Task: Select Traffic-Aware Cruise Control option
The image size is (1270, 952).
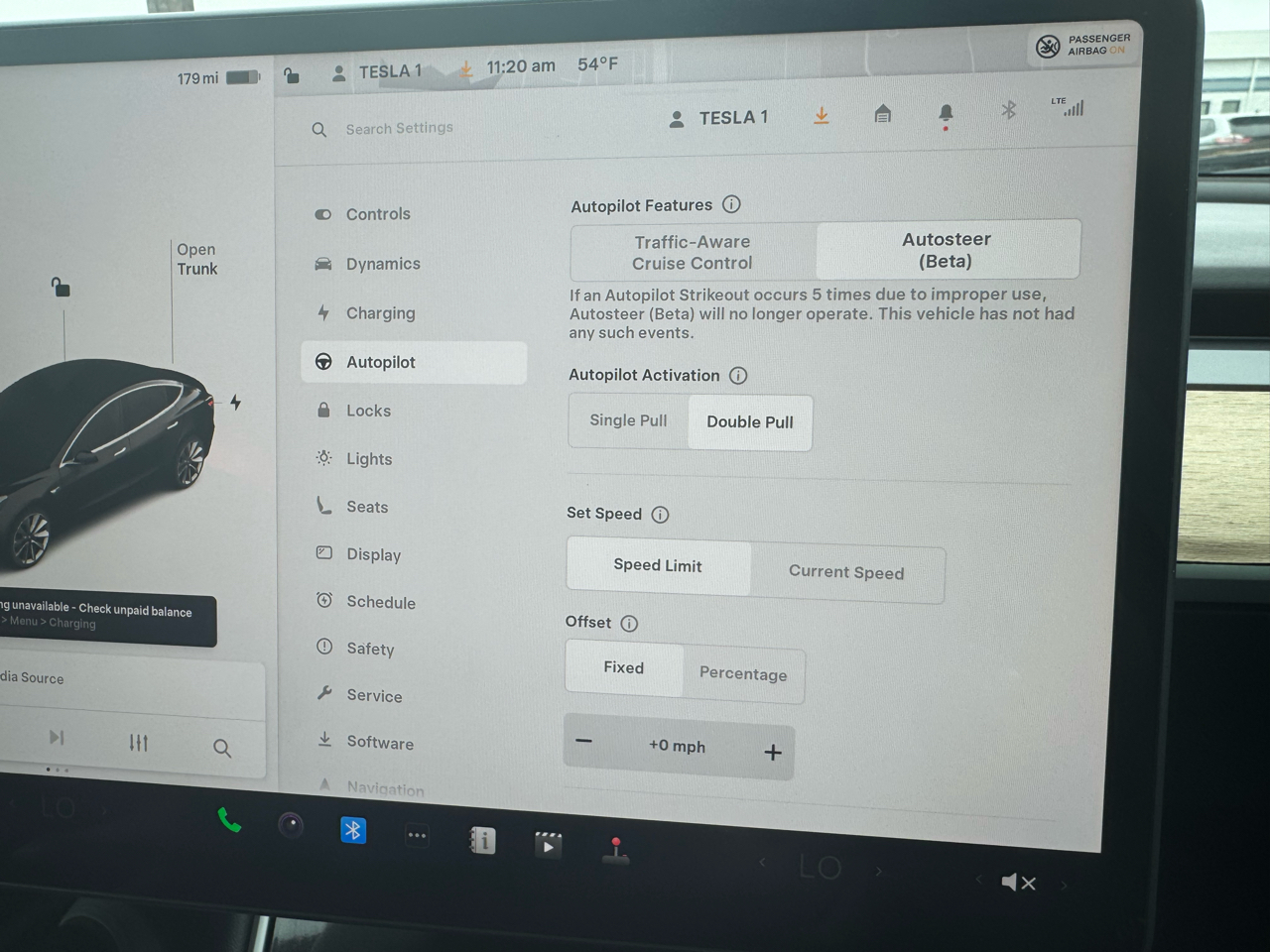Action: (693, 253)
